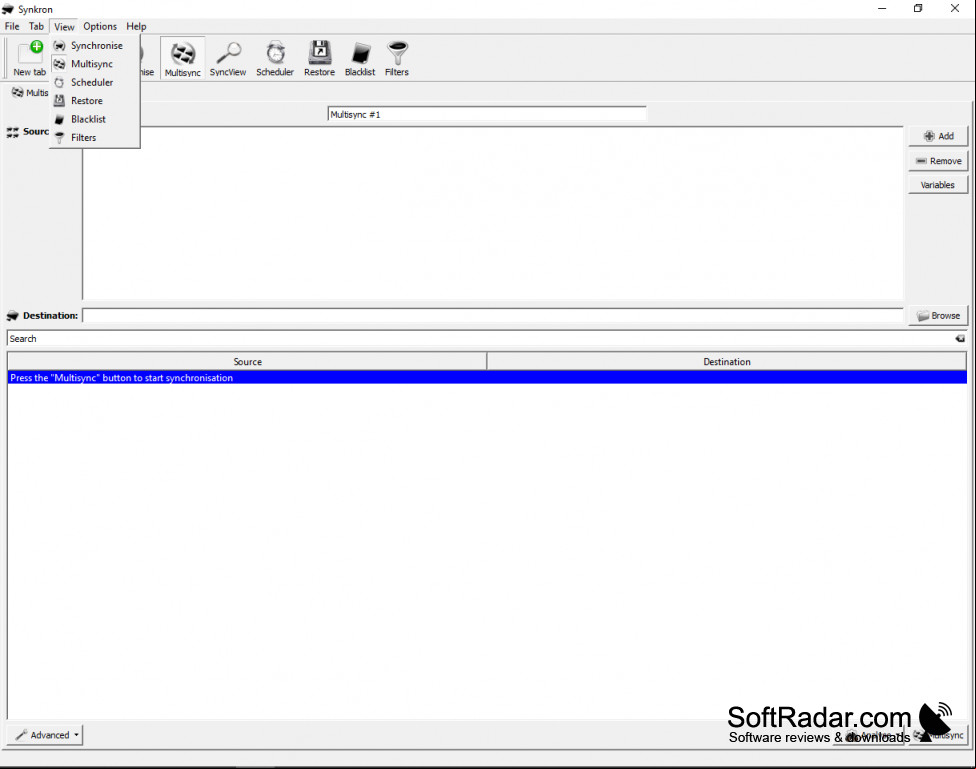Open the Filters toolbar icon
976x769 pixels.
tap(396, 58)
